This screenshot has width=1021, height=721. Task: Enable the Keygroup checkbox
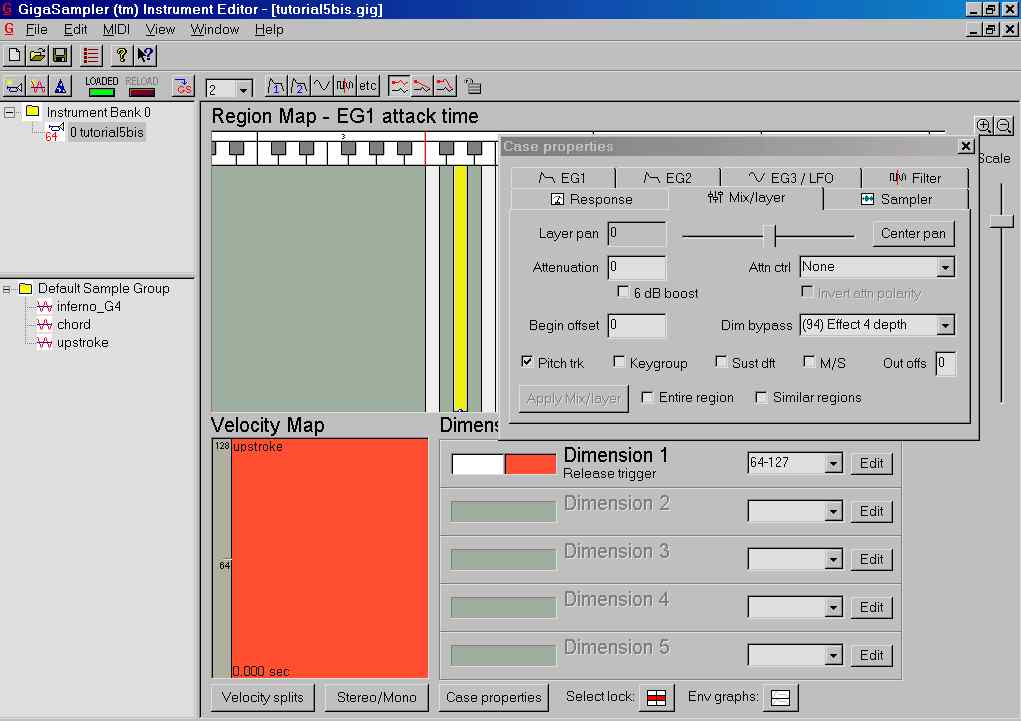pos(619,361)
